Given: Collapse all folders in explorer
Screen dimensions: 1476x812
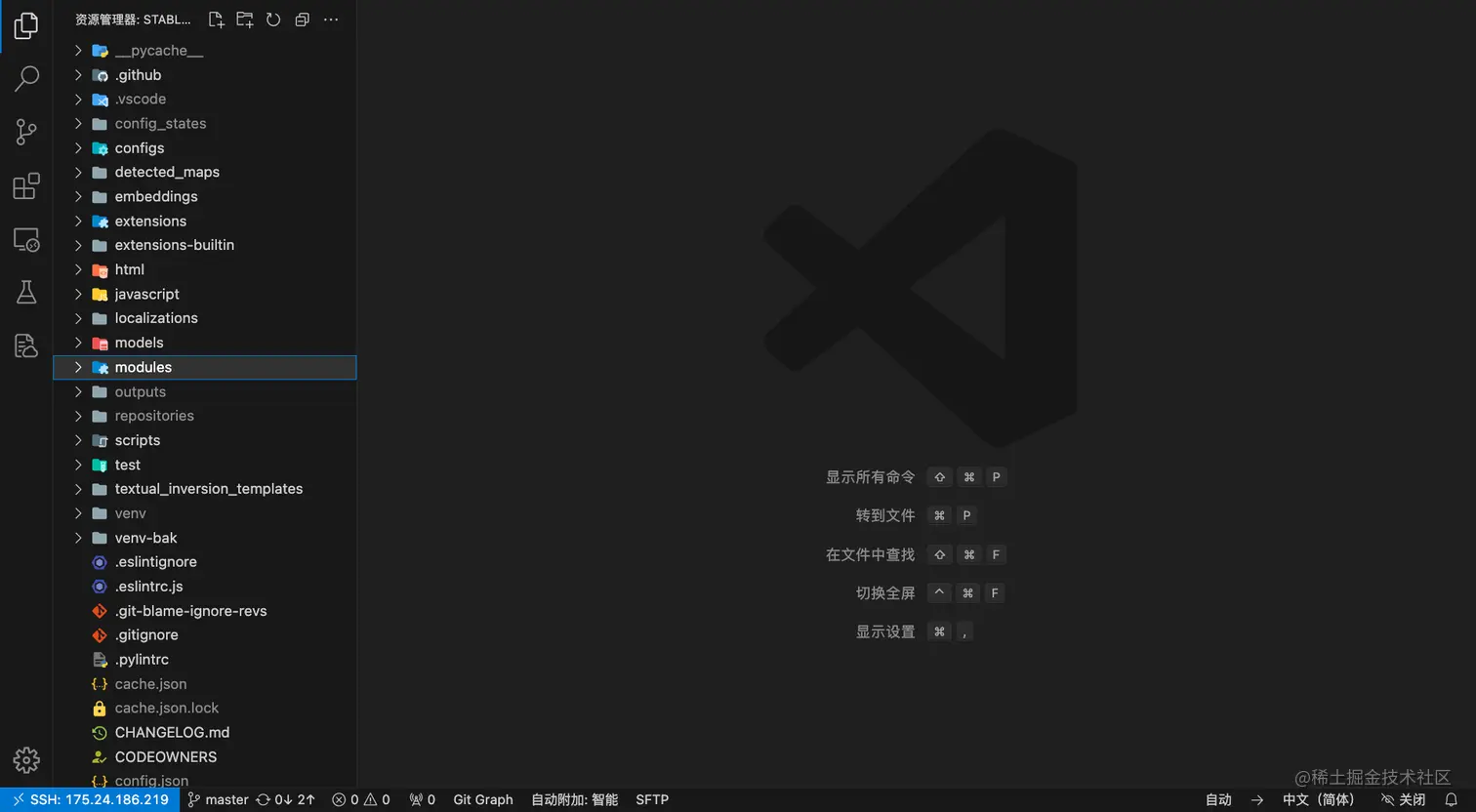Looking at the screenshot, I should pos(303,20).
